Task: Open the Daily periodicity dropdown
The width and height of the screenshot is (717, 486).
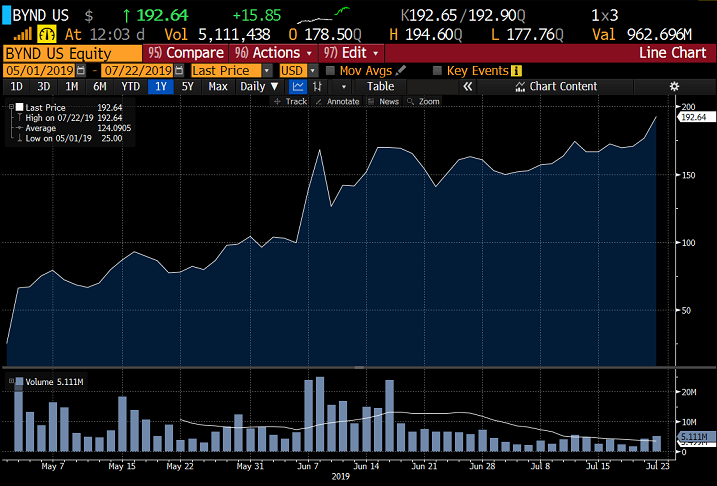Action: click(259, 86)
